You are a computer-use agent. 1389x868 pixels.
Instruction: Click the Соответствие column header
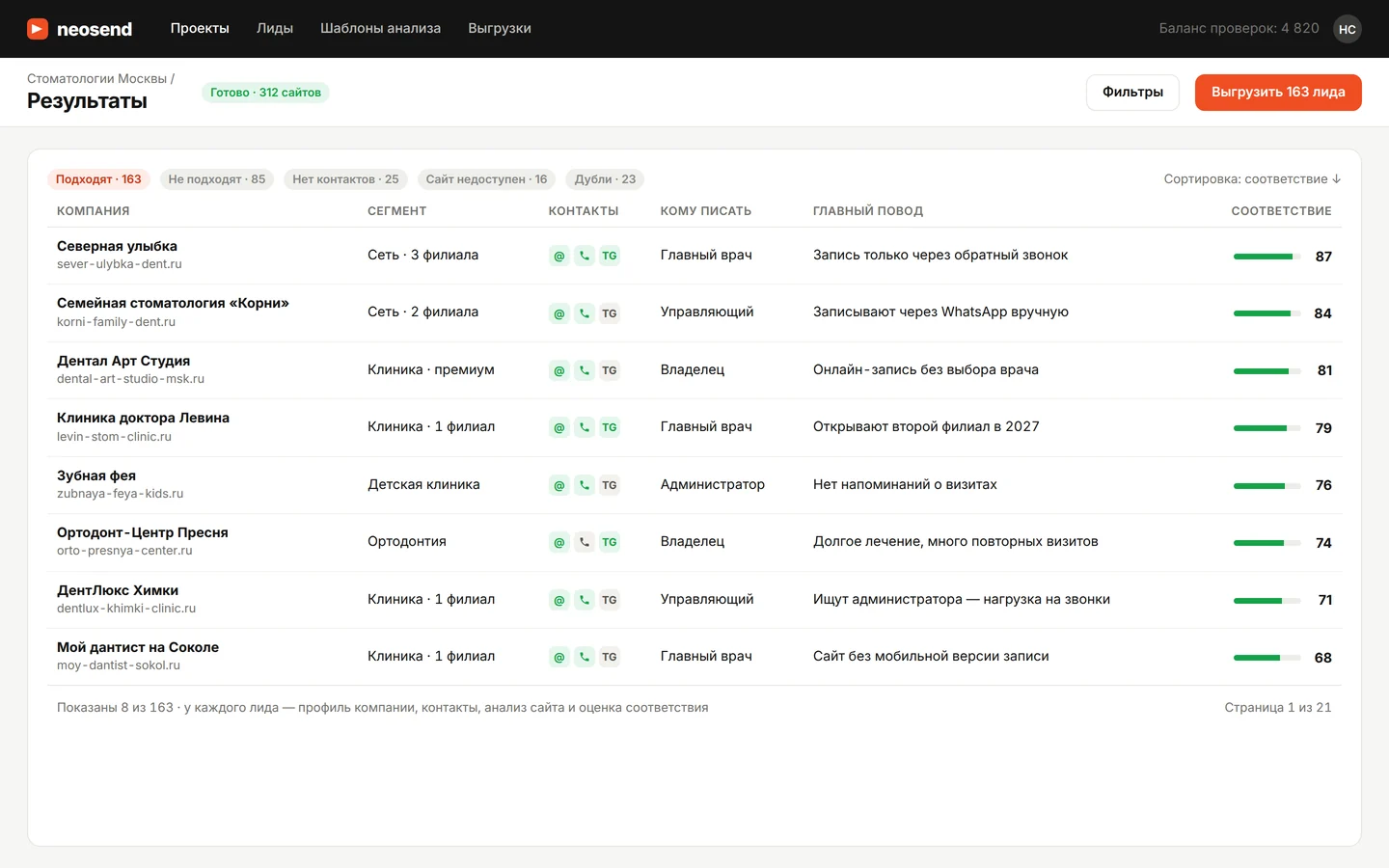[1281, 211]
